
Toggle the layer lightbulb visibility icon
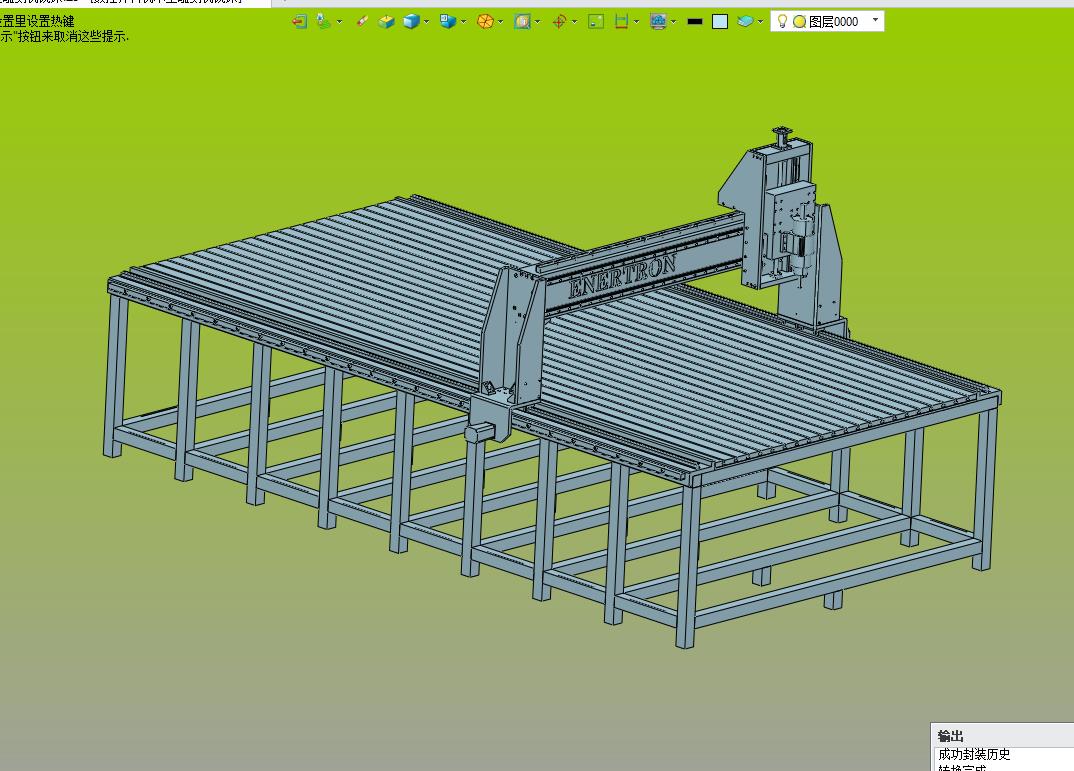(x=782, y=22)
